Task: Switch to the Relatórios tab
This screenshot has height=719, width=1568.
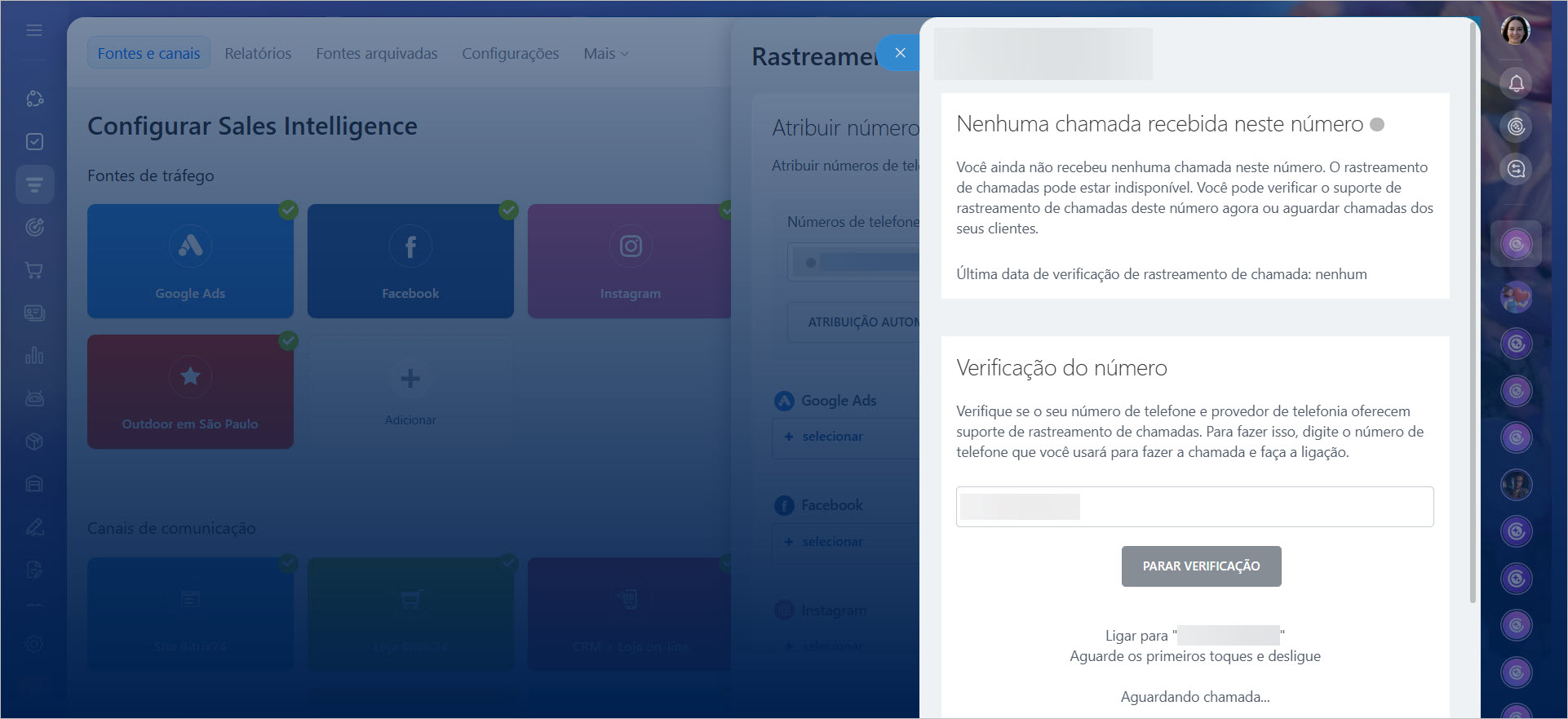Action: [258, 54]
